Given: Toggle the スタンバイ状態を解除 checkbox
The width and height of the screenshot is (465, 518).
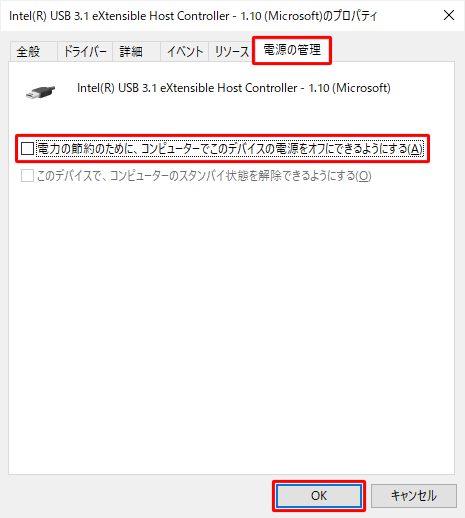Looking at the screenshot, I should click(27, 176).
